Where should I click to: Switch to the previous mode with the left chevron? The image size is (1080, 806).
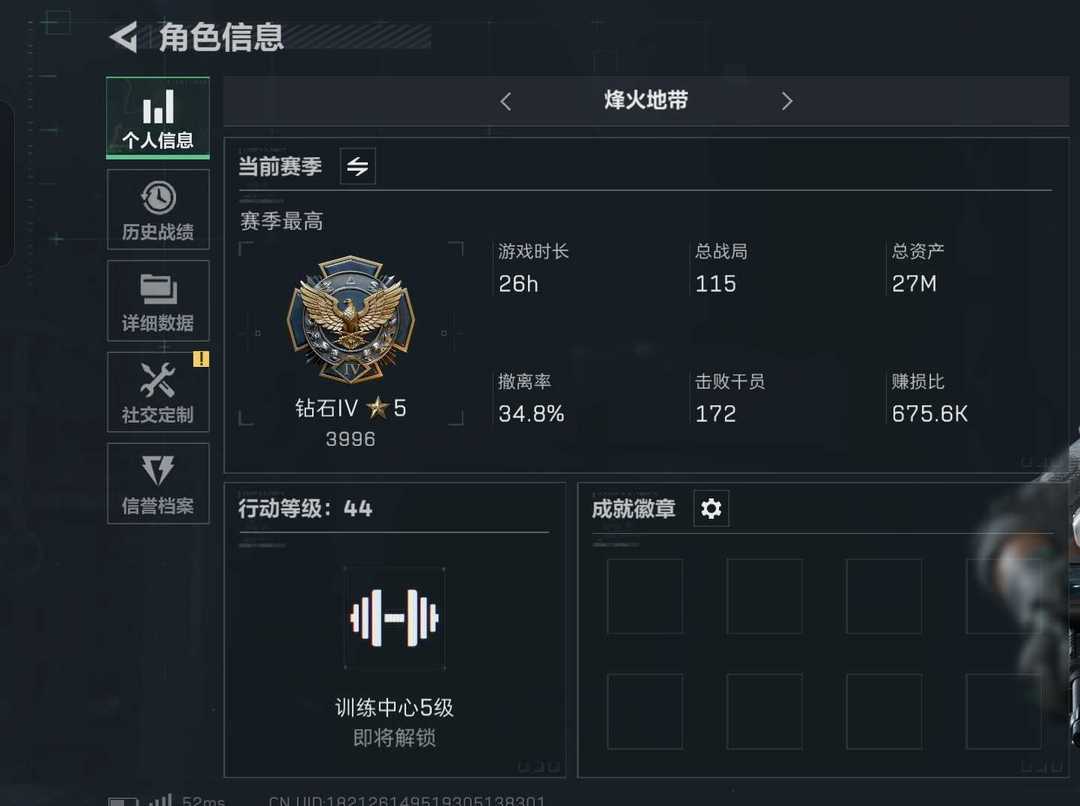point(506,101)
